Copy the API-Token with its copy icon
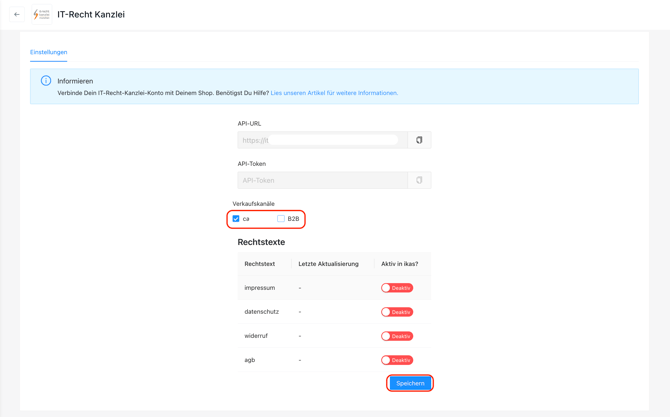The image size is (670, 417). (x=419, y=180)
